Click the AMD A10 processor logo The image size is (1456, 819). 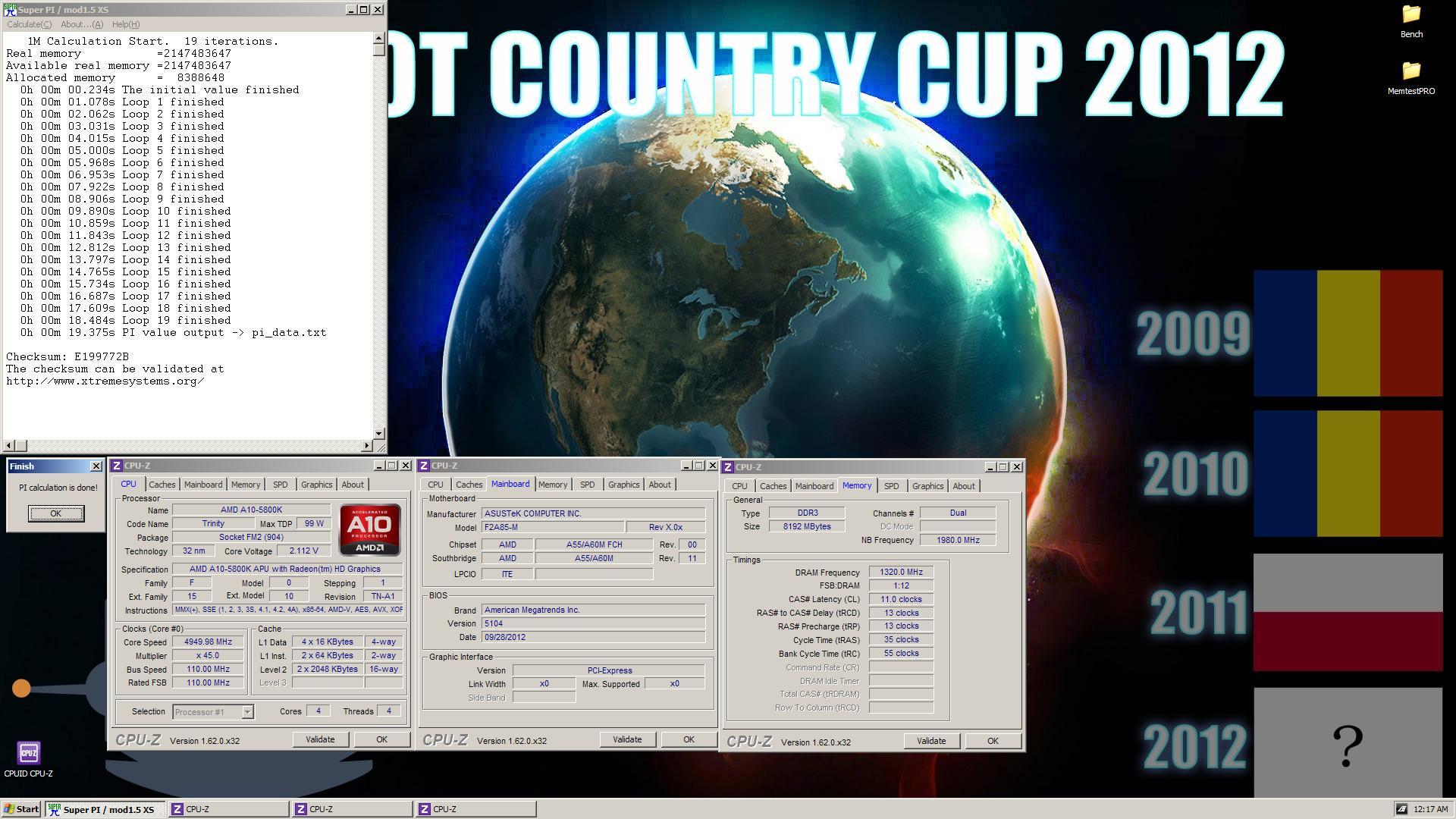[369, 529]
